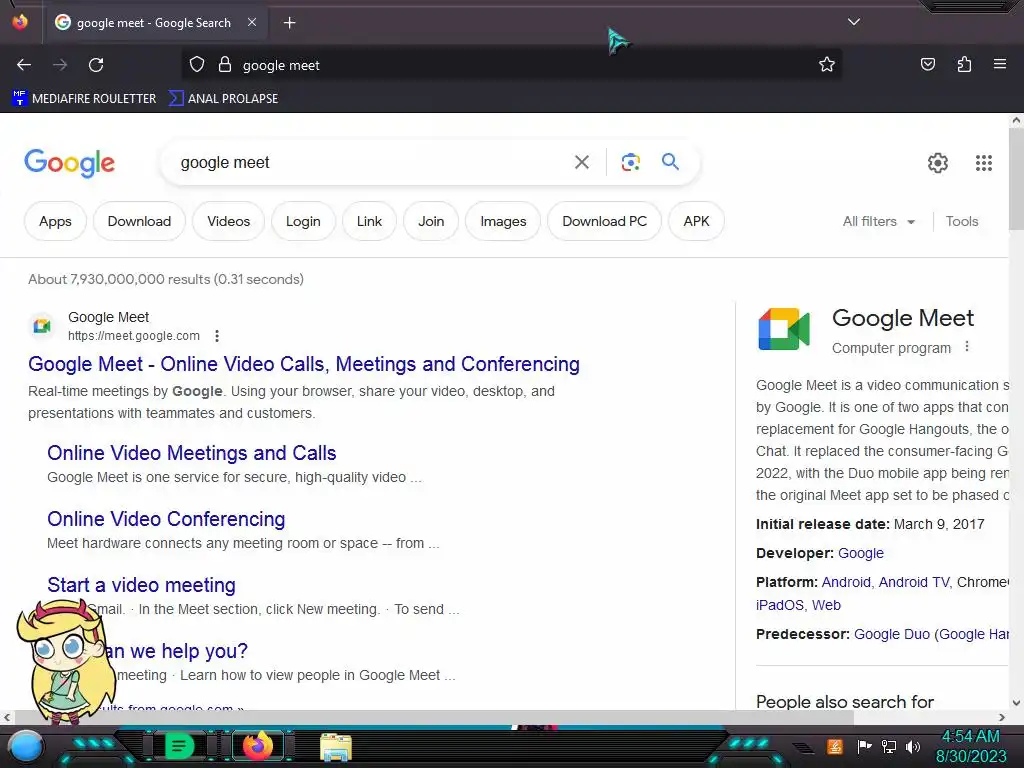Select the Images filter chip
Screen dimensions: 1024x768
tap(503, 221)
